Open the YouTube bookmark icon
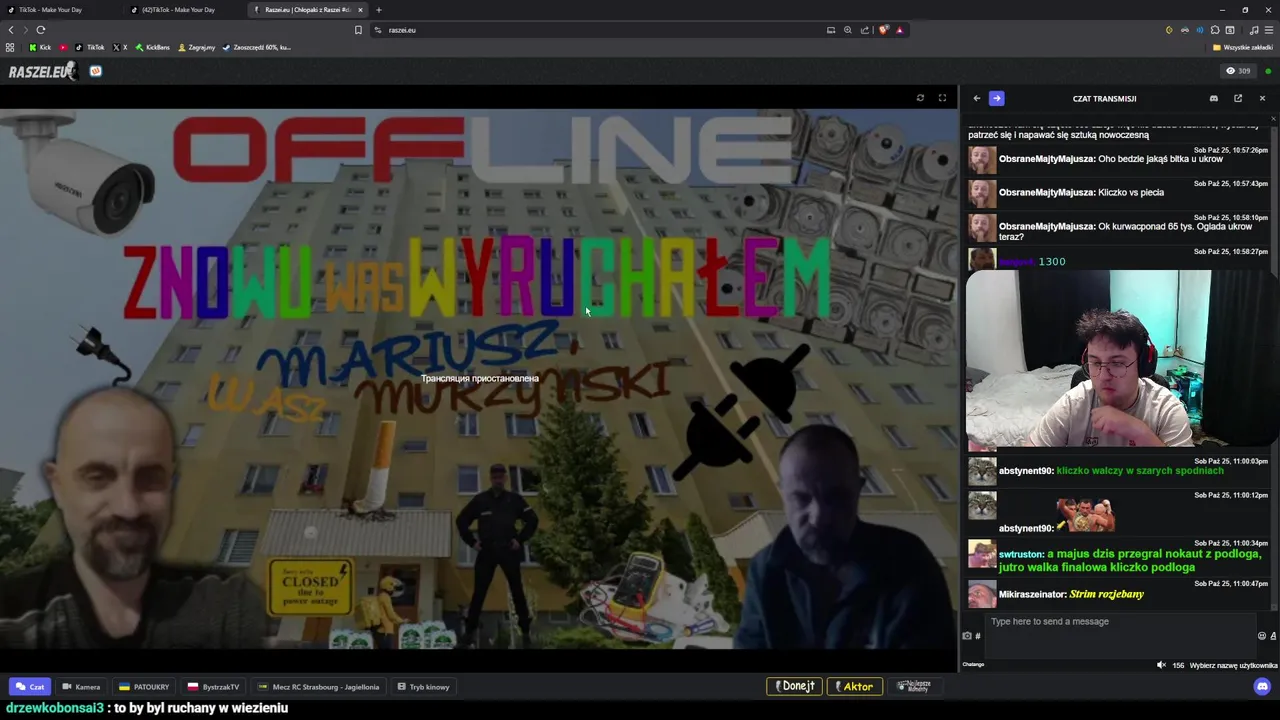Viewport: 1280px width, 720px height. click(63, 47)
